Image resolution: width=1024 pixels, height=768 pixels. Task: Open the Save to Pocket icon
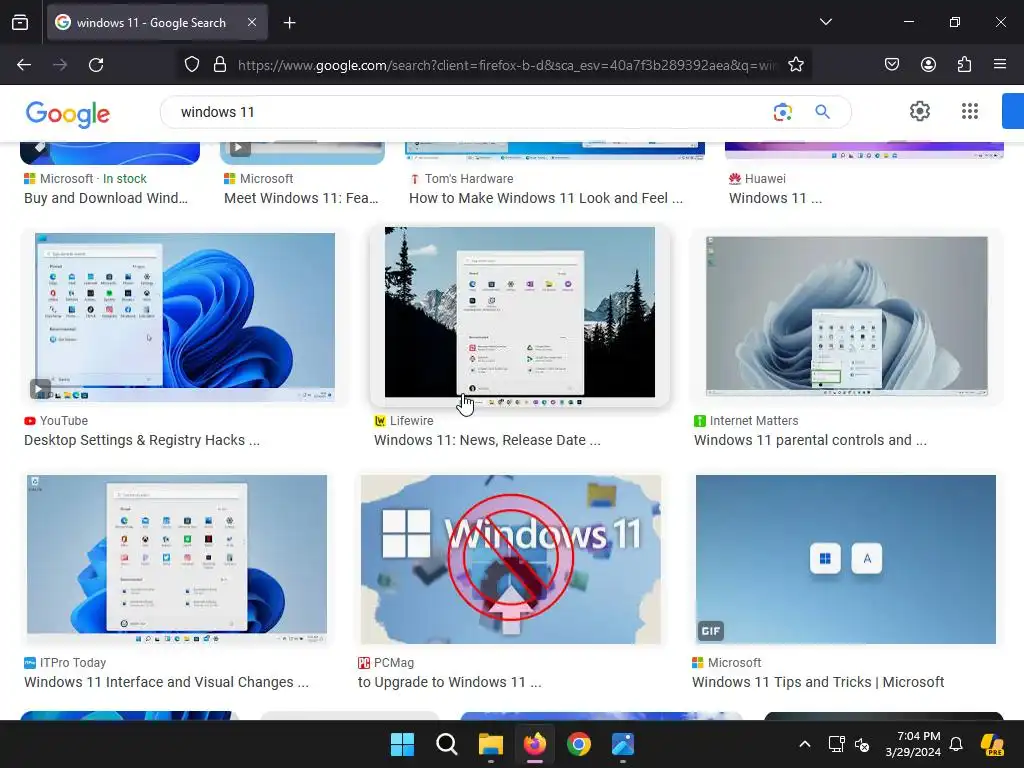(x=891, y=65)
